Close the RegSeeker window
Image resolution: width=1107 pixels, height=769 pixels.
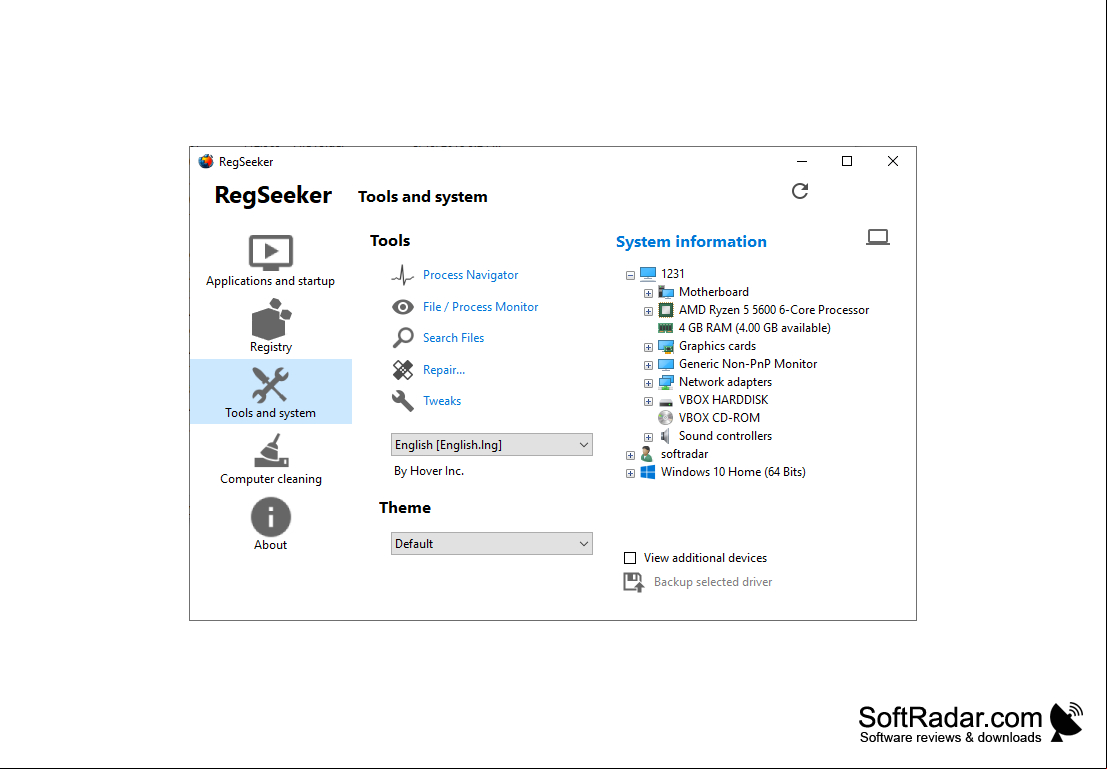point(893,161)
